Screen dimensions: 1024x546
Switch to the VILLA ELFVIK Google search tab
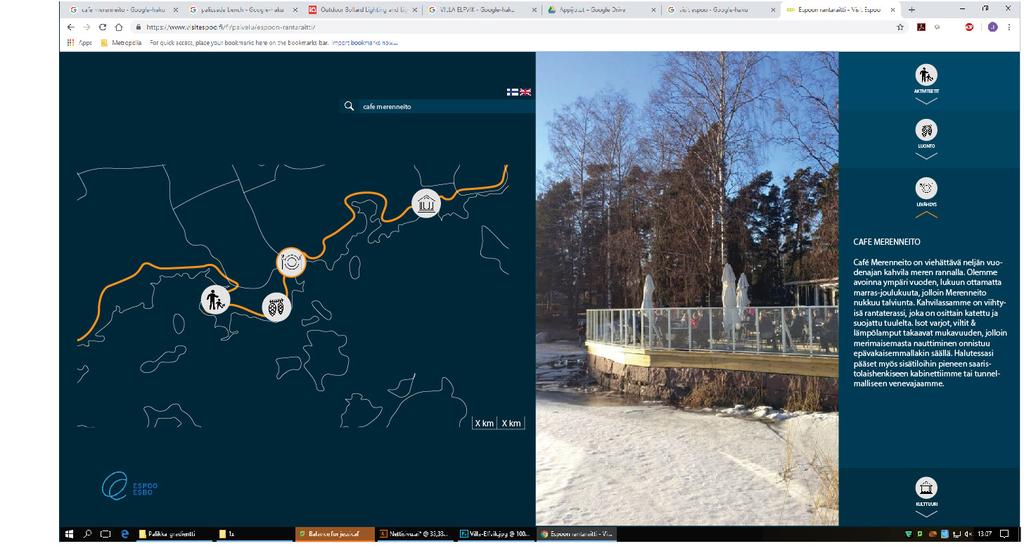click(x=482, y=10)
